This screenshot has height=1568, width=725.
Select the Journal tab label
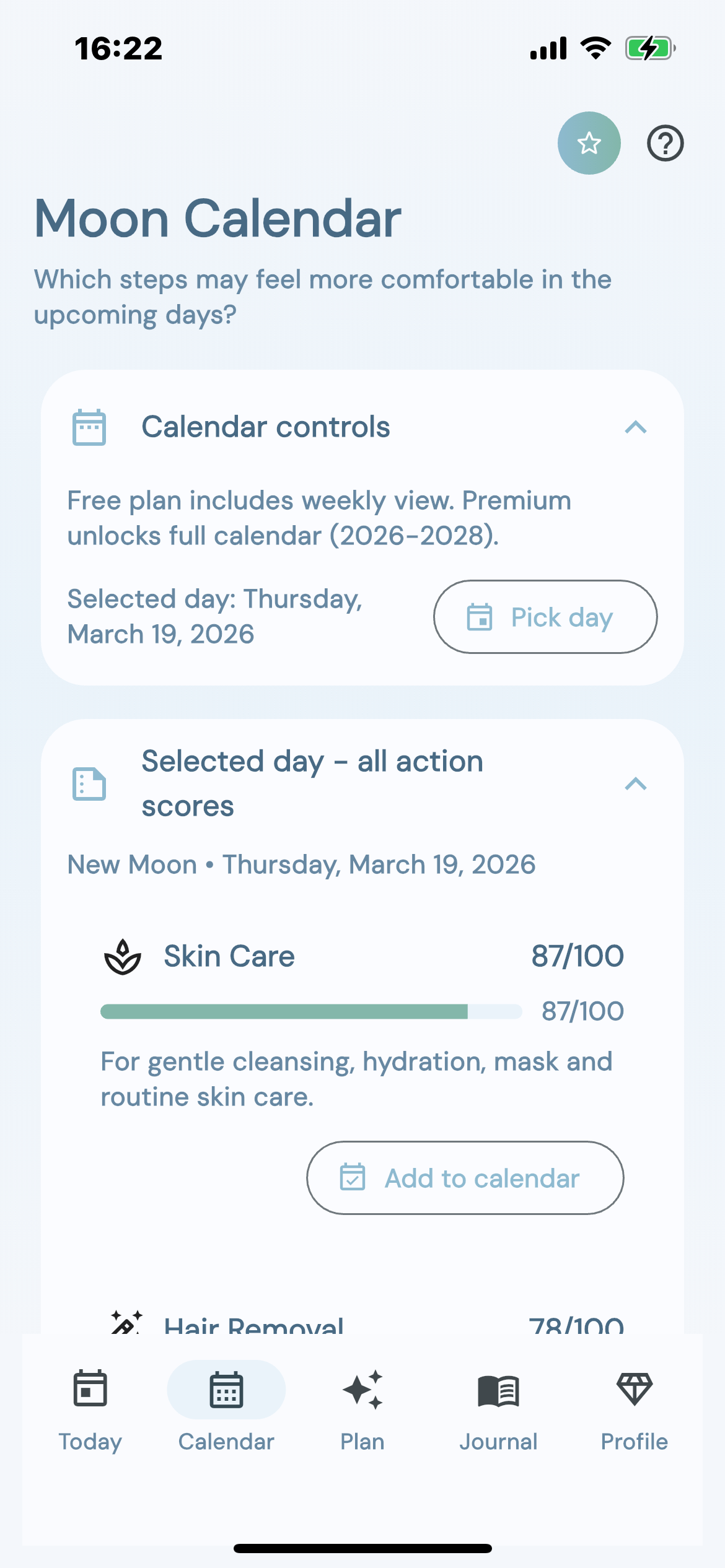point(498,1442)
